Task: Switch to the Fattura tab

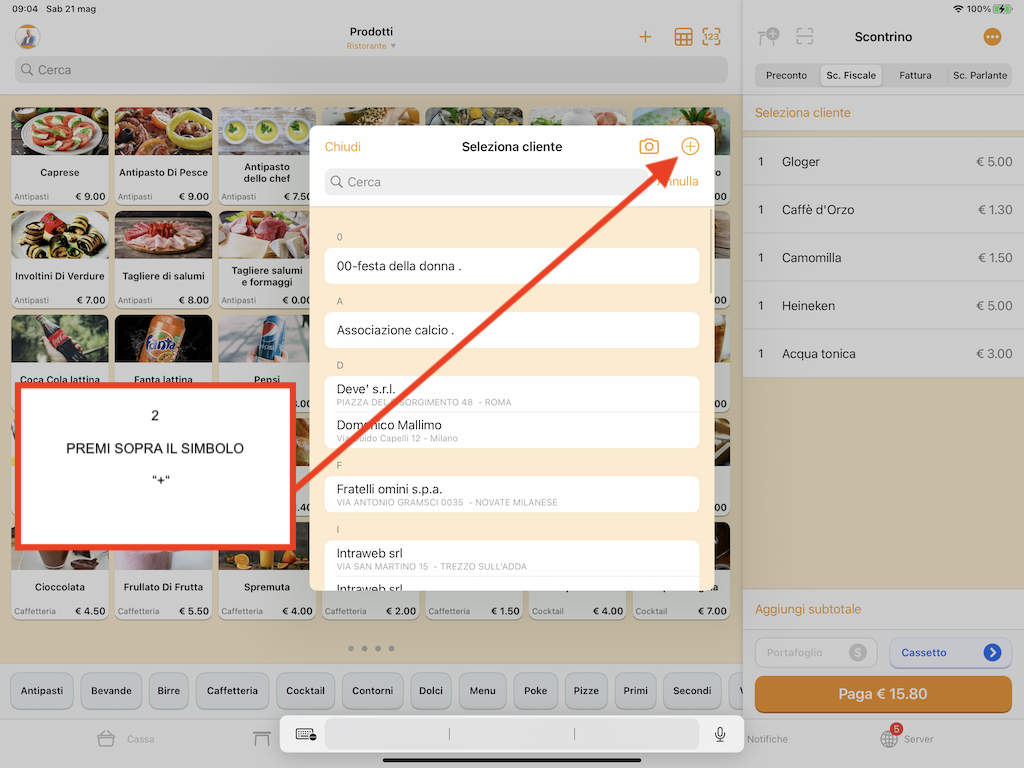Action: pos(915,75)
